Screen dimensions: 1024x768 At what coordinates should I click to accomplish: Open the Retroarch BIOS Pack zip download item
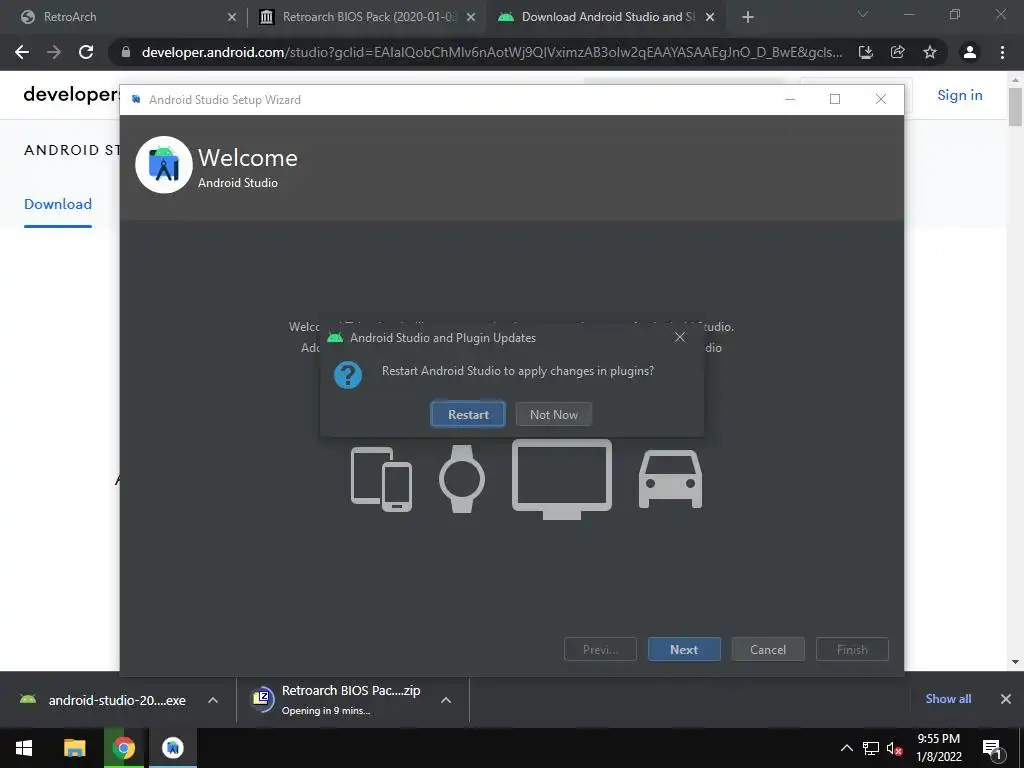pyautogui.click(x=337, y=699)
